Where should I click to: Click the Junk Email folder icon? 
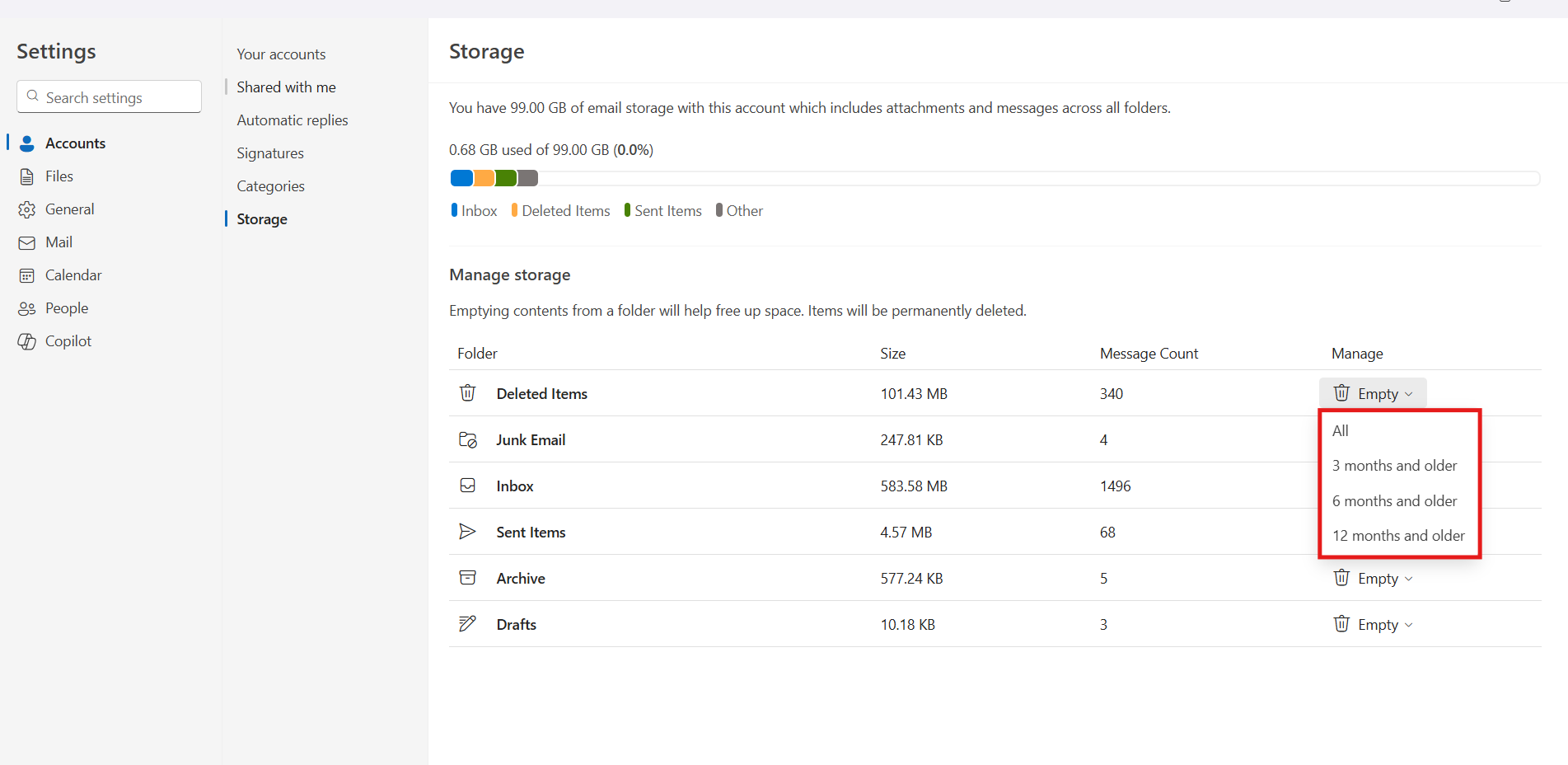pos(467,439)
